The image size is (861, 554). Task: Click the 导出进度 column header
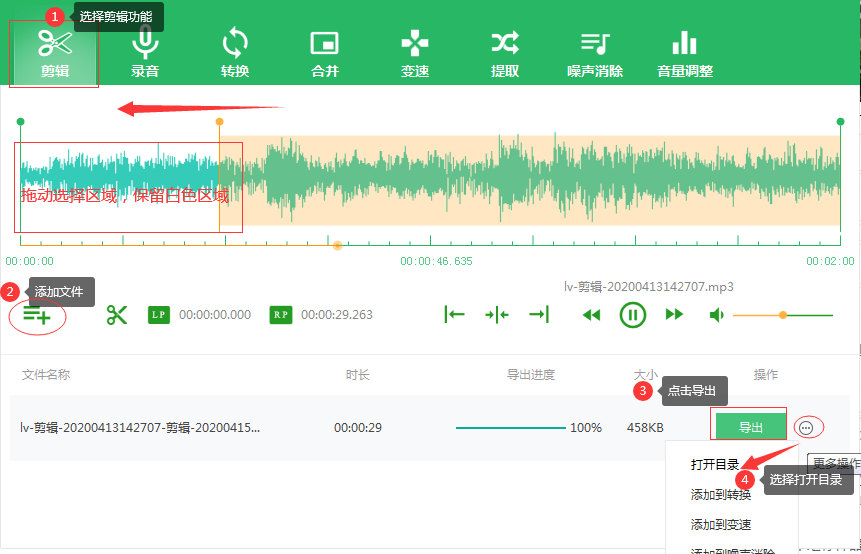click(530, 374)
